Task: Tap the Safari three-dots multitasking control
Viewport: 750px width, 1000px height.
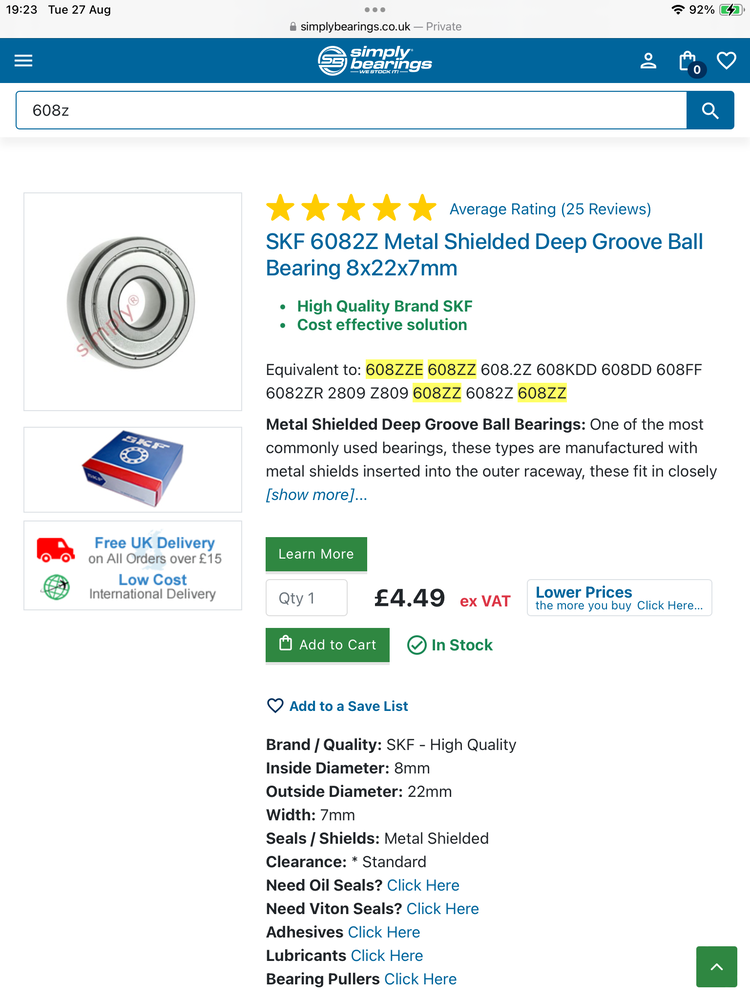Action: pyautogui.click(x=375, y=10)
